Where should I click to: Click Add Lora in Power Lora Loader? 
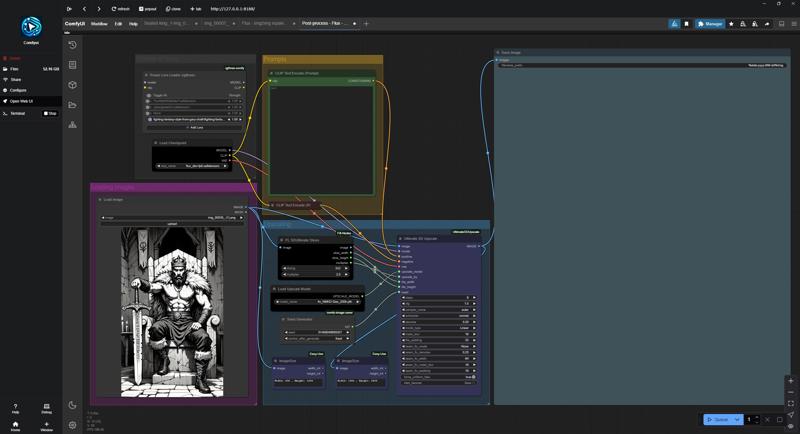pyautogui.click(x=194, y=127)
